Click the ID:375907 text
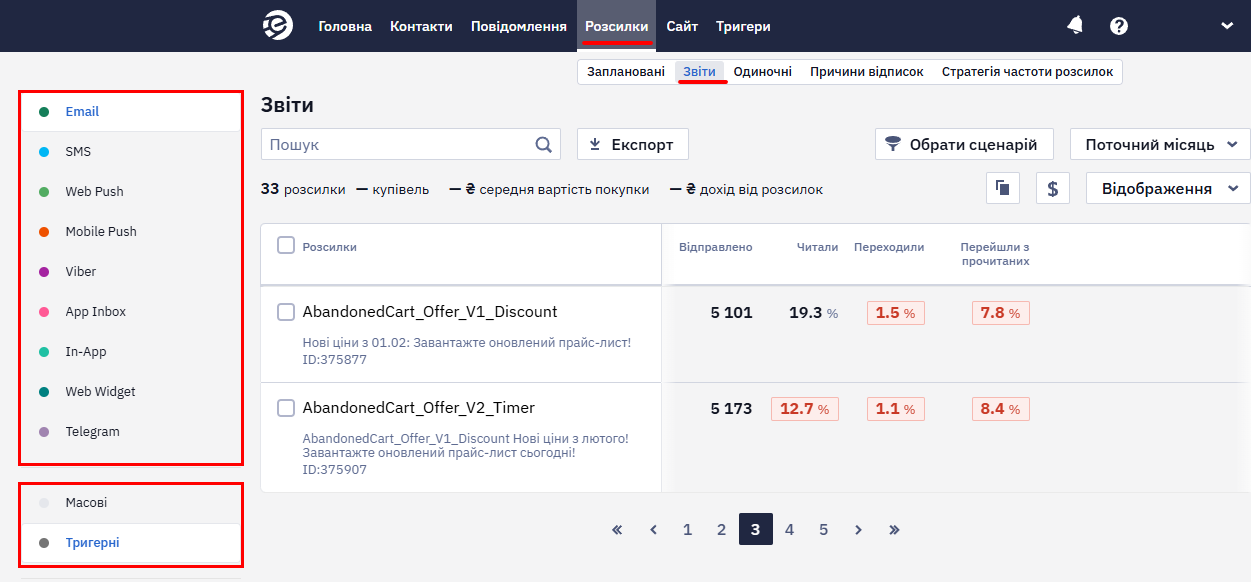 click(x=335, y=470)
